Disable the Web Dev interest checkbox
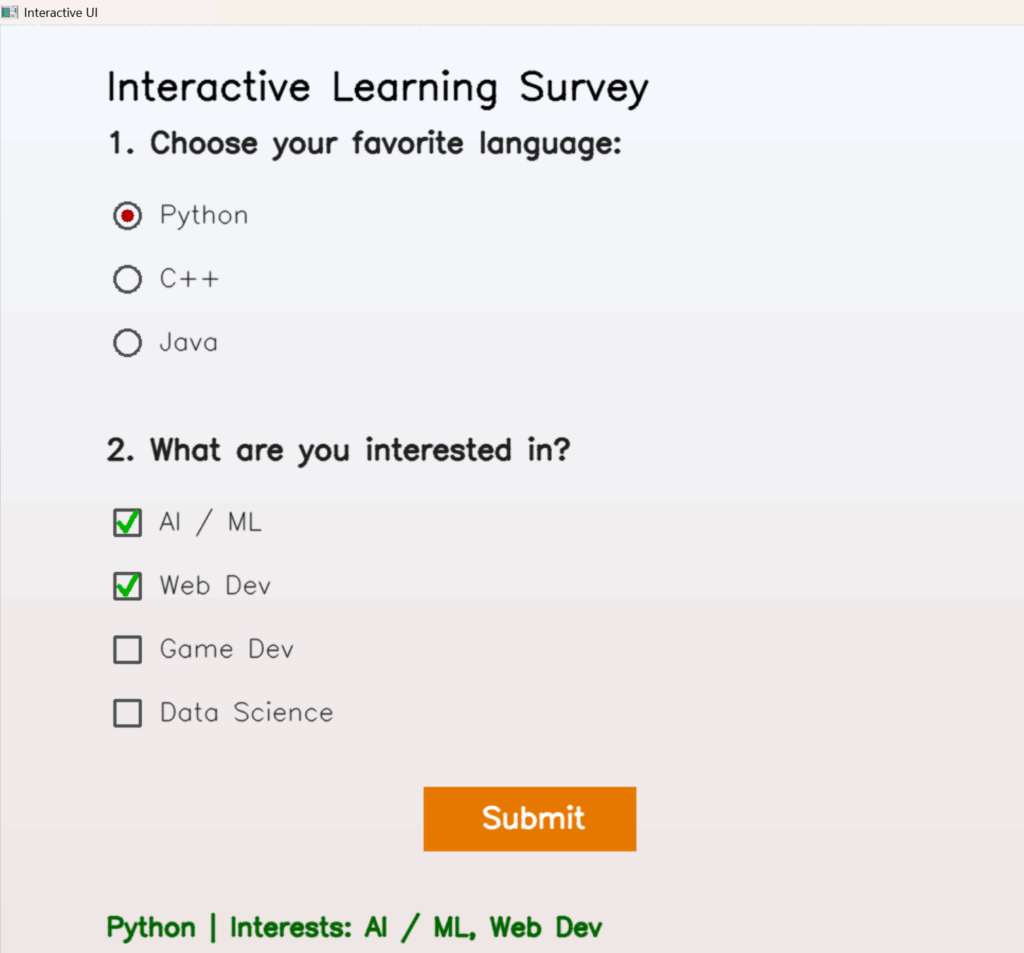 click(127, 586)
